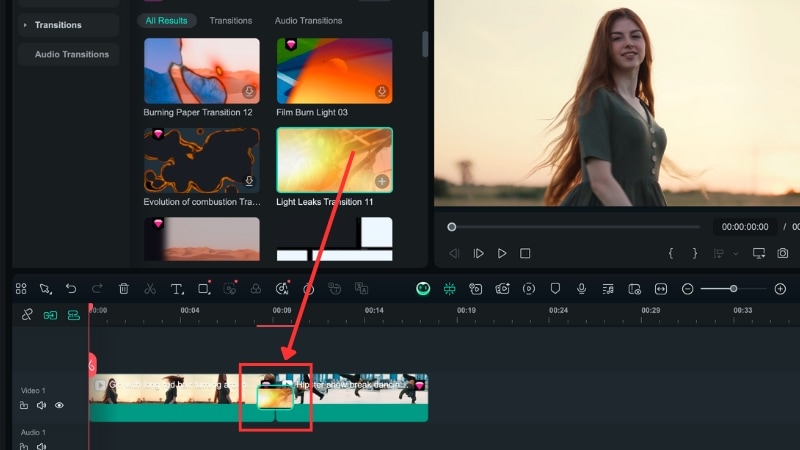
Task: Open the render preview circular play icon
Action: pos(529,289)
